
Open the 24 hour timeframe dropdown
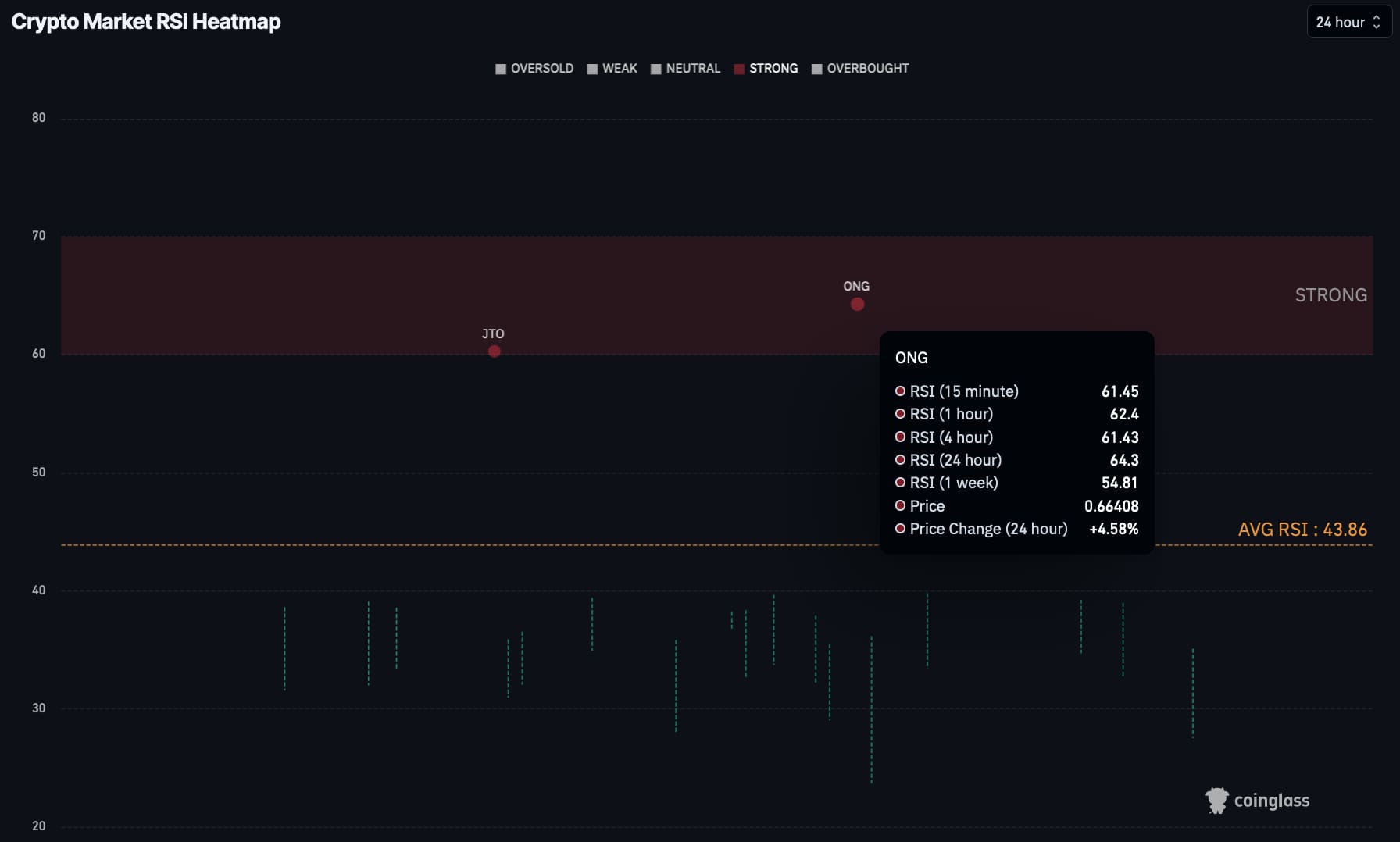pyautogui.click(x=1348, y=22)
